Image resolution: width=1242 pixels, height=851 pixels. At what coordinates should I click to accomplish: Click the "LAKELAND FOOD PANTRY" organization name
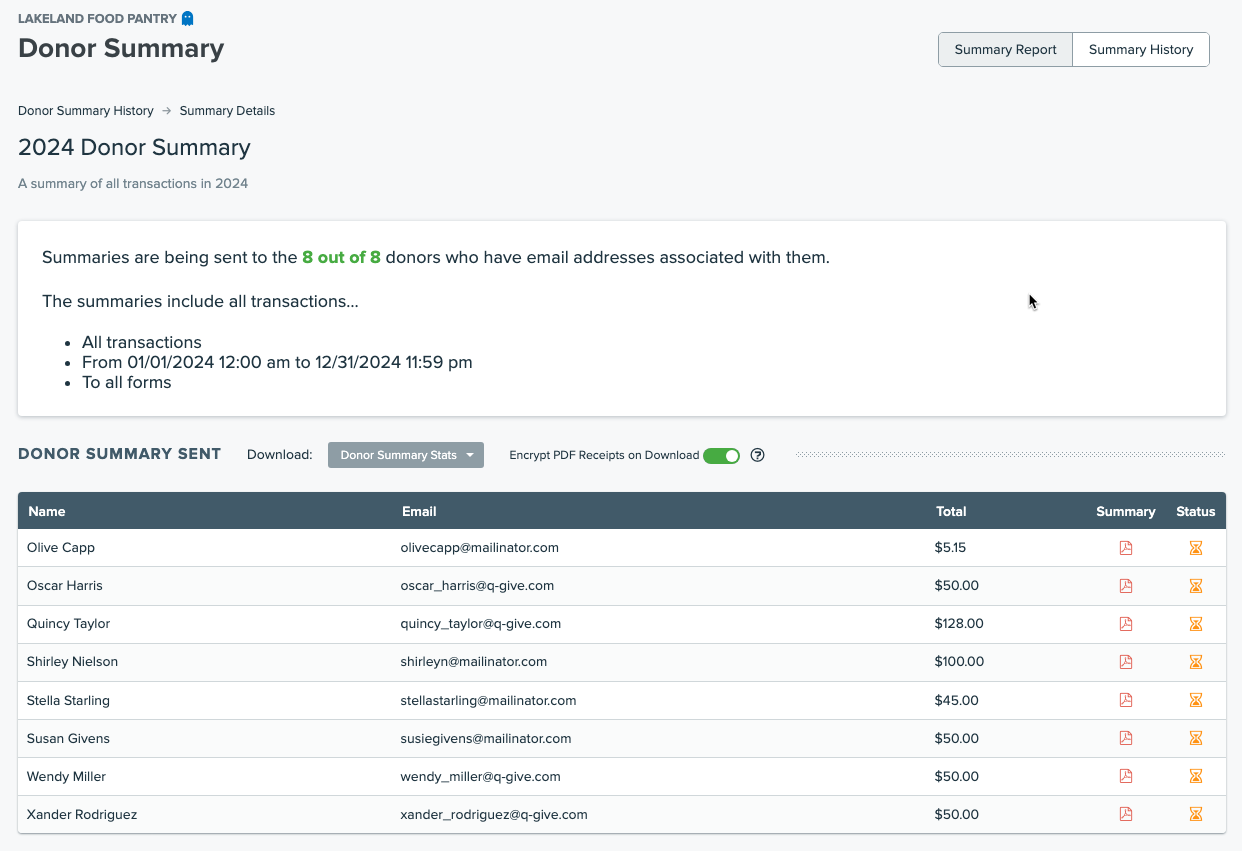point(97,18)
